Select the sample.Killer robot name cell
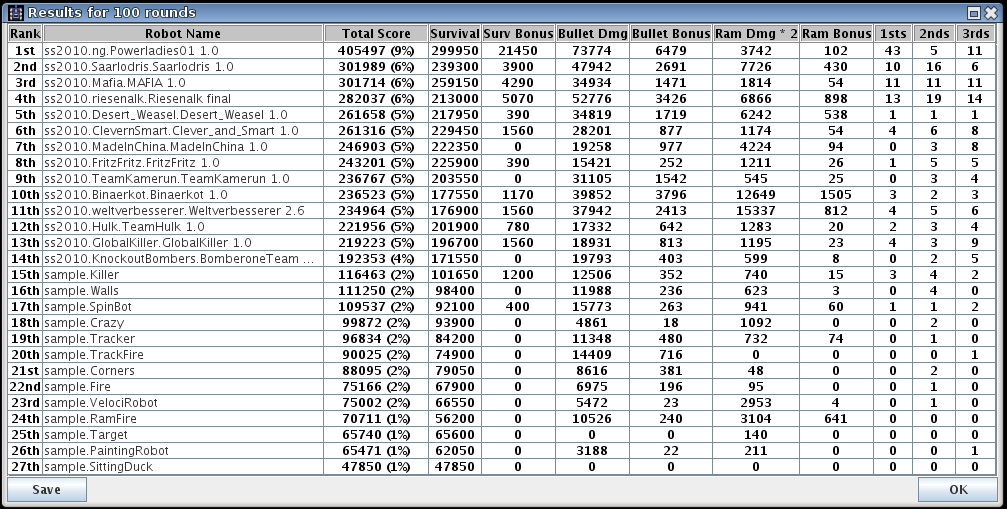Image resolution: width=1007 pixels, height=509 pixels. pos(183,274)
